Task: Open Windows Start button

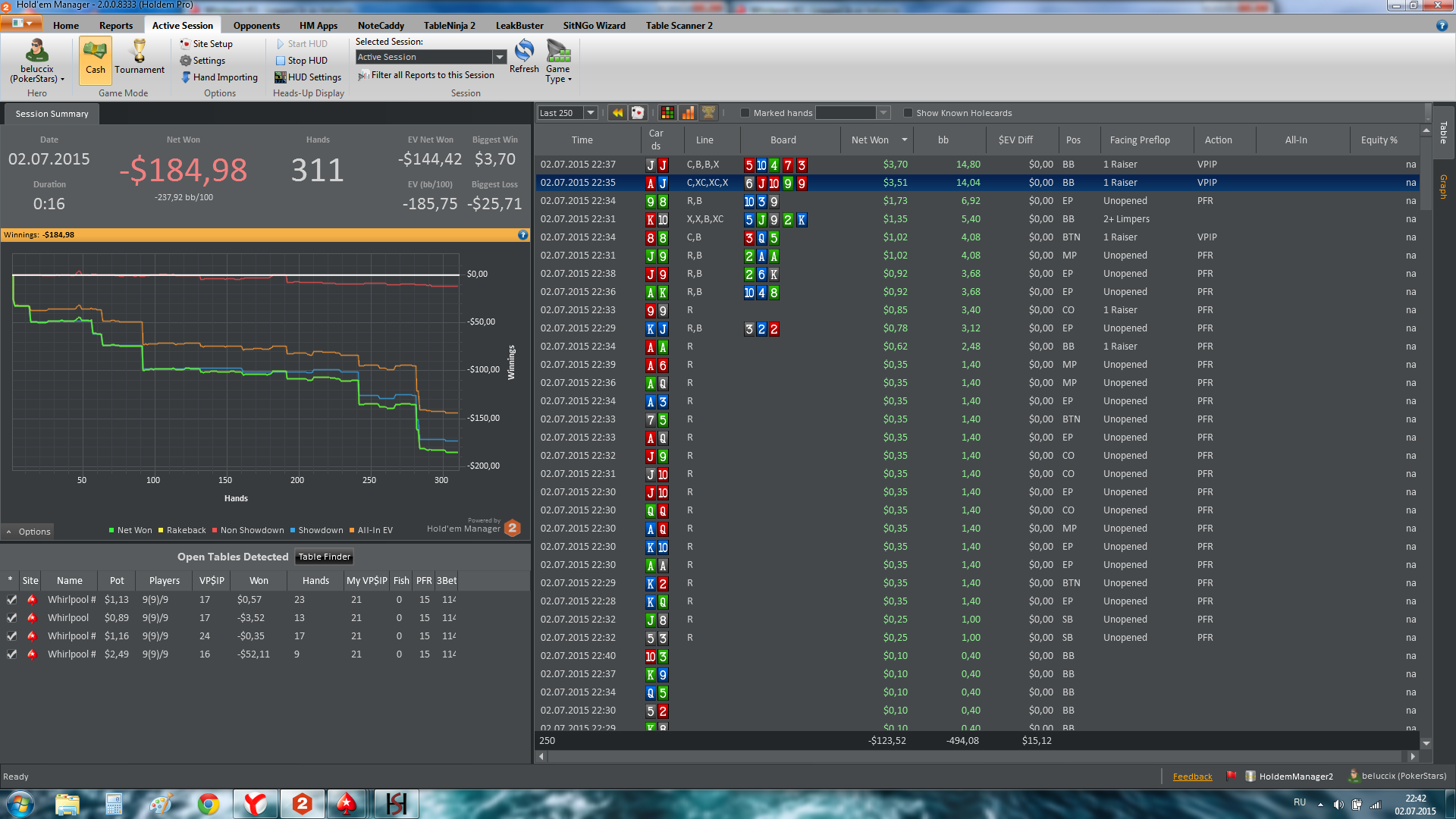Action: coord(20,804)
